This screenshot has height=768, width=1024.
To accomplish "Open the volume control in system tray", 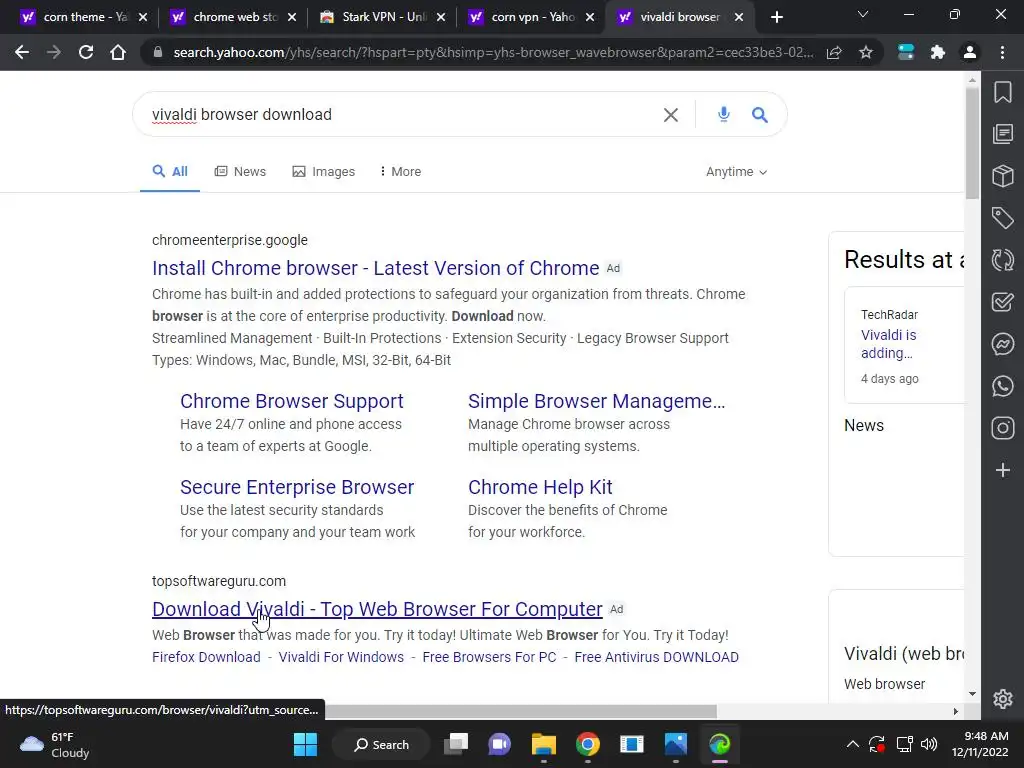I will point(929,744).
